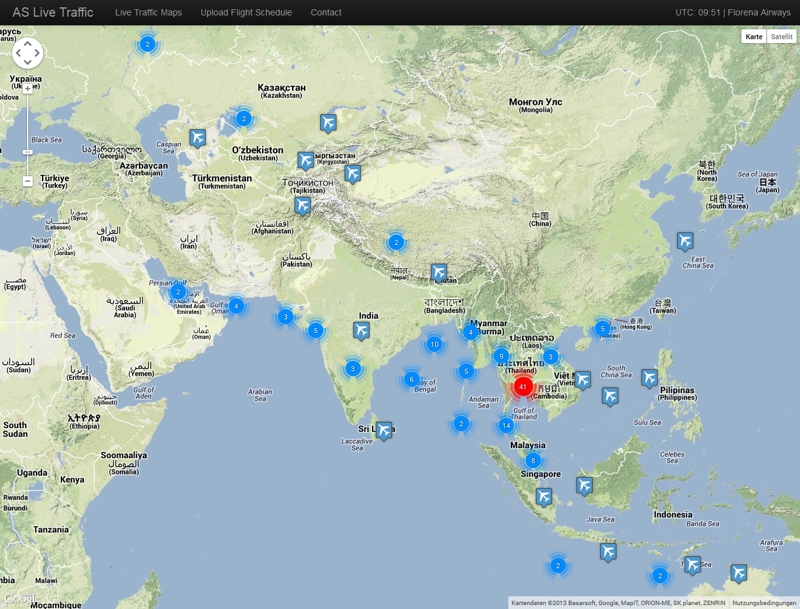
Task: Click the Florena Airways account text
Action: [x=759, y=12]
